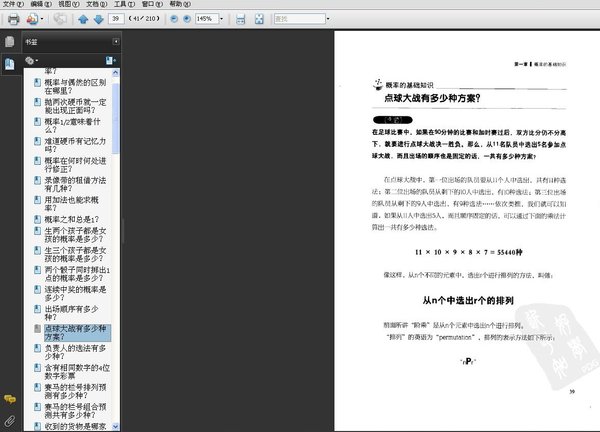Open bookmark 生两个孩子都是女孩的概率是多少?
This screenshot has height=432, width=600.
click(75, 235)
